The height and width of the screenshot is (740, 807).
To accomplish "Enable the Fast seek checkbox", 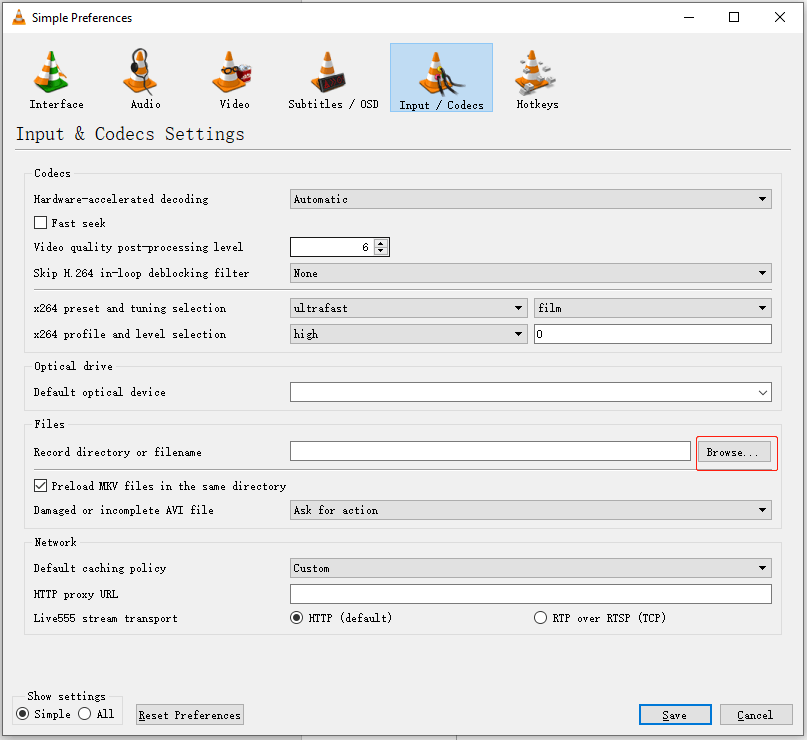I will (x=40, y=223).
